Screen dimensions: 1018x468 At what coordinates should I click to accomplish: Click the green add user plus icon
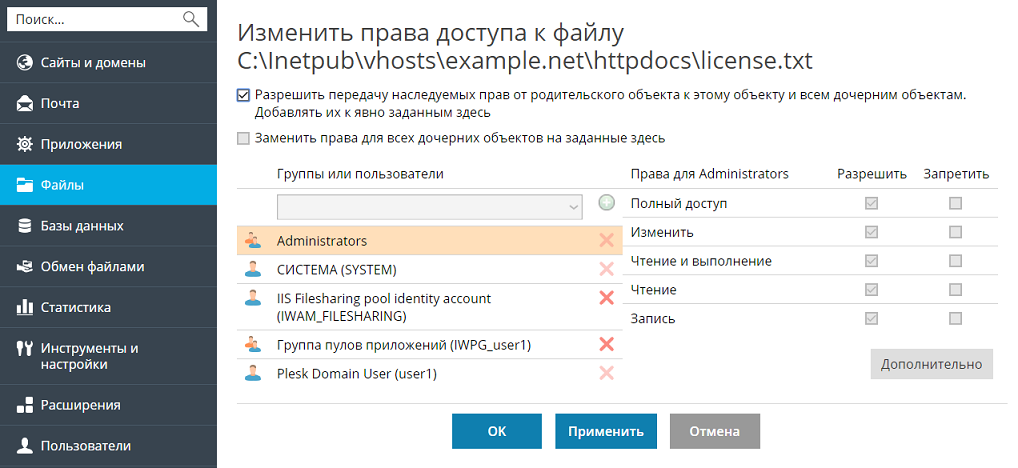coord(606,203)
